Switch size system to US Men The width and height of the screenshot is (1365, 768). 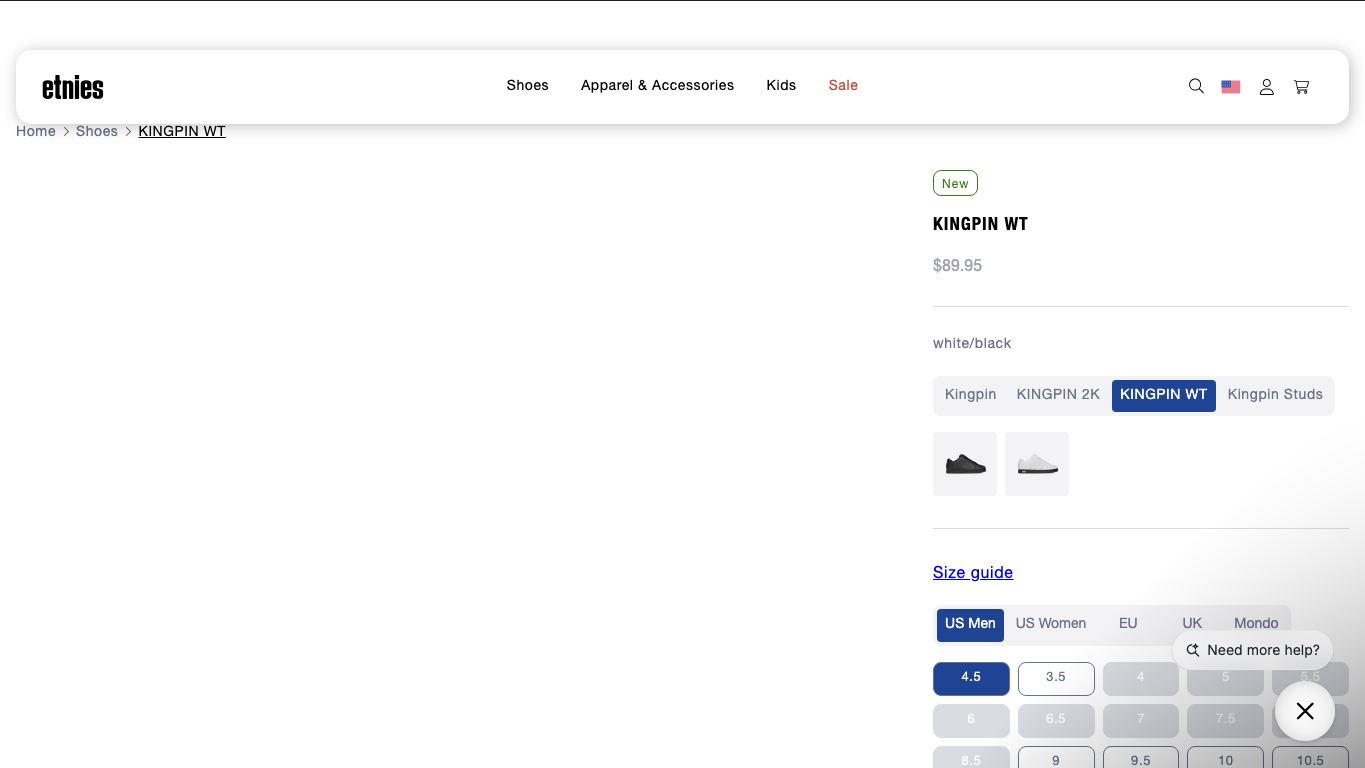click(x=970, y=624)
